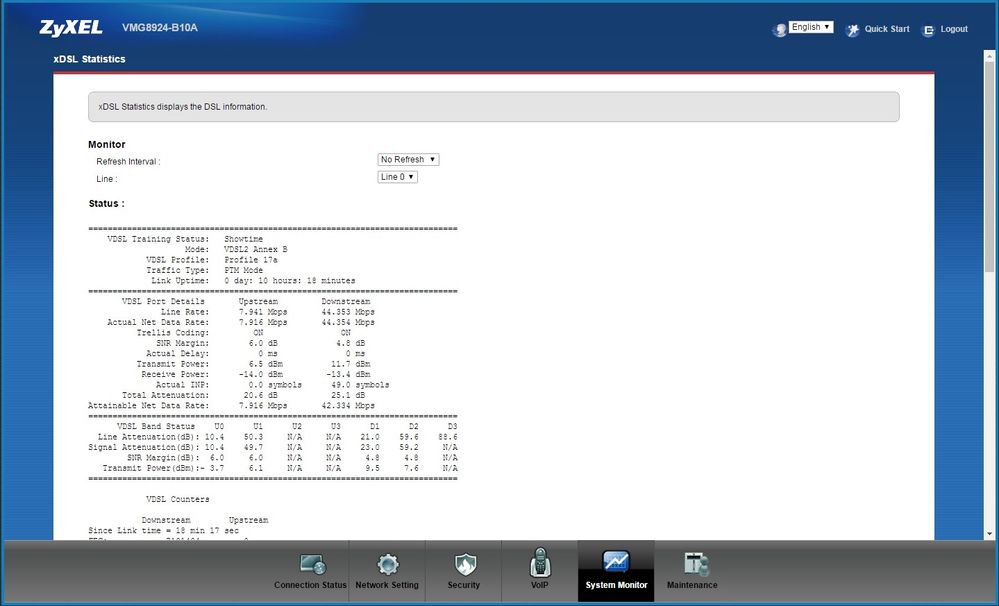The width and height of the screenshot is (999, 606).
Task: Click the Quick Start link
Action: pos(886,29)
